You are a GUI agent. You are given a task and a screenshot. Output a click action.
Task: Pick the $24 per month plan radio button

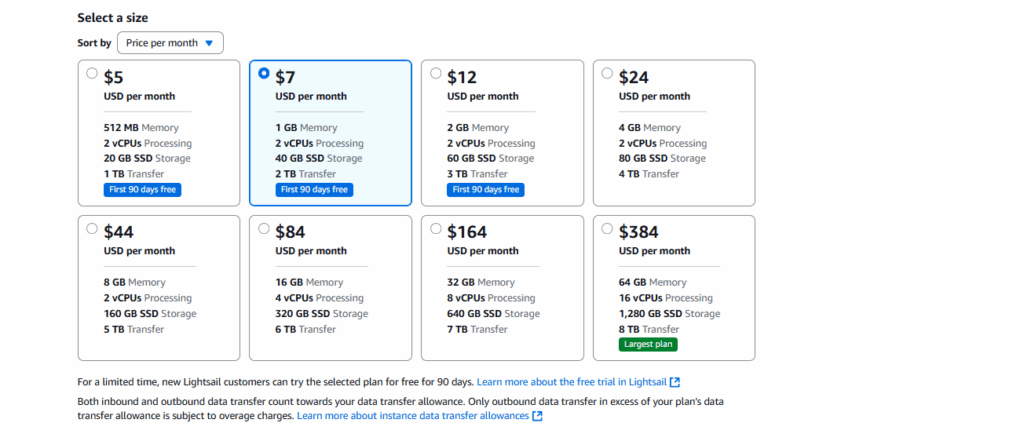607,73
